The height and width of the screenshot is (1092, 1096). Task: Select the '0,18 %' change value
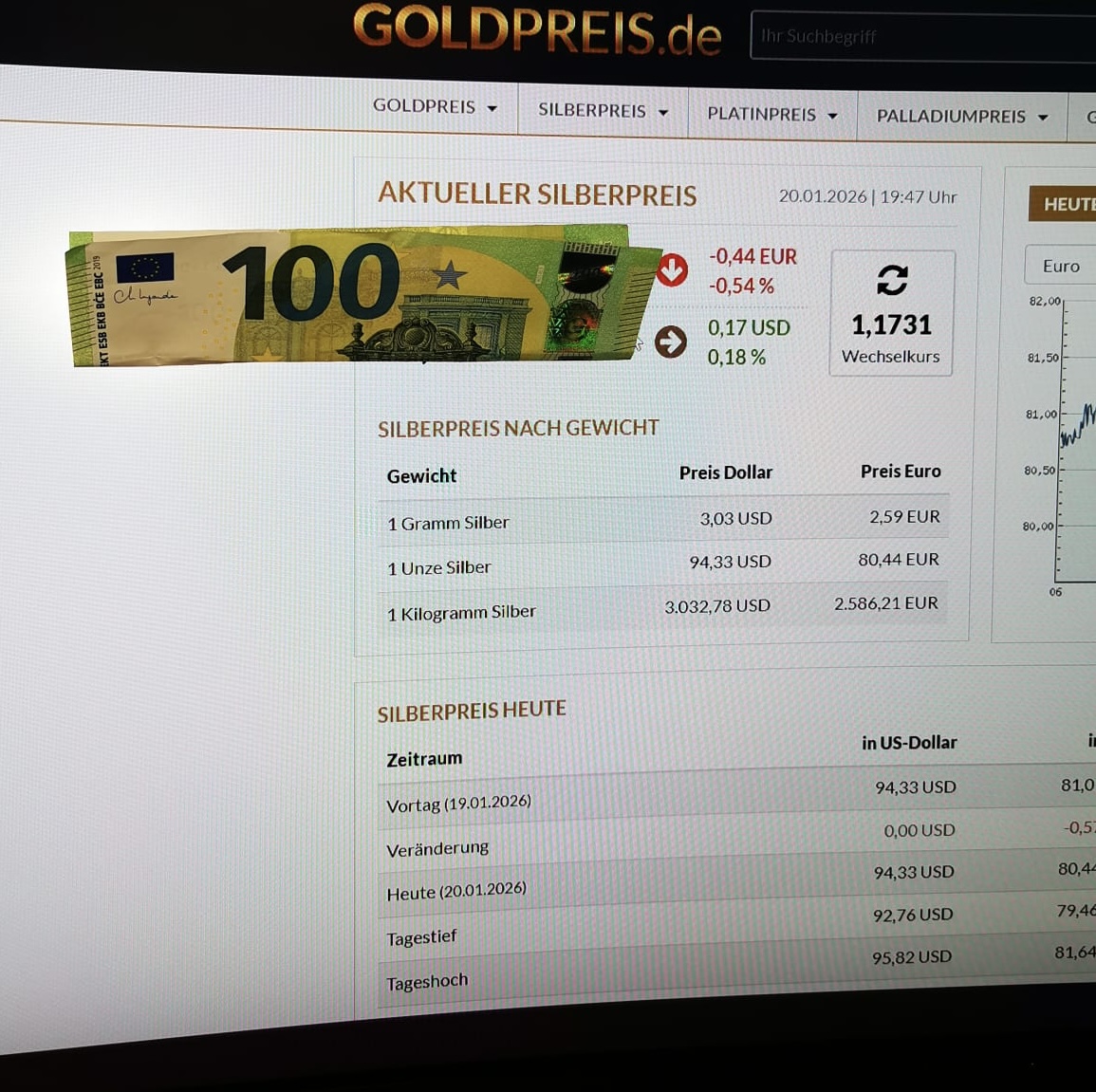coord(736,358)
